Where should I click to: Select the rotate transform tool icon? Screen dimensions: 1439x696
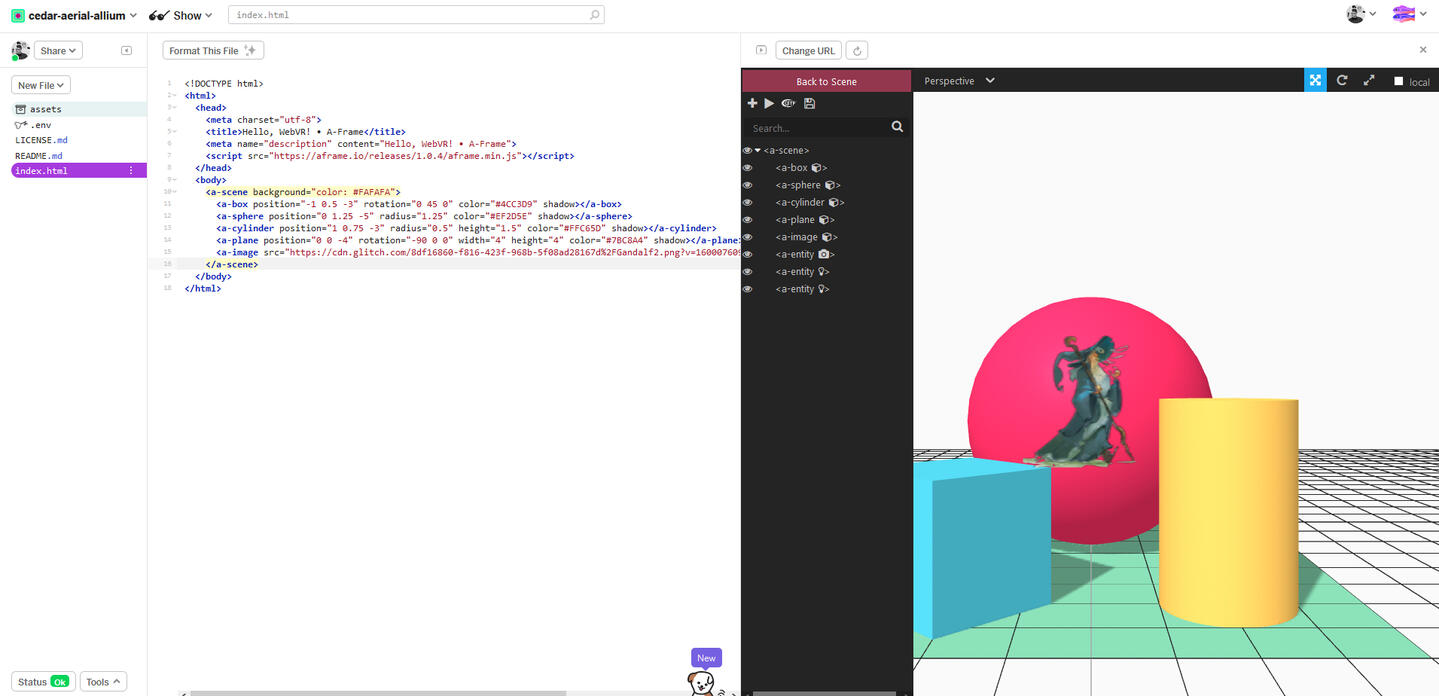1342,81
